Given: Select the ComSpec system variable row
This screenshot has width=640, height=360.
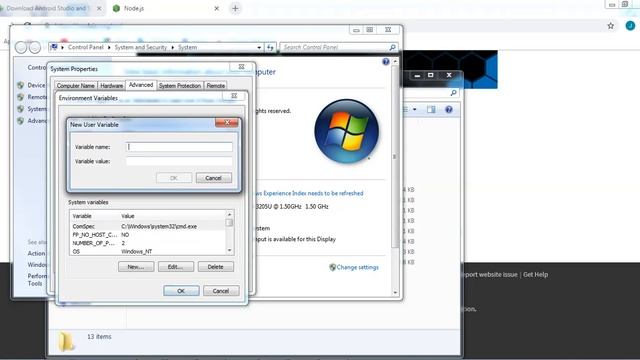Looking at the screenshot, I should [x=147, y=226].
